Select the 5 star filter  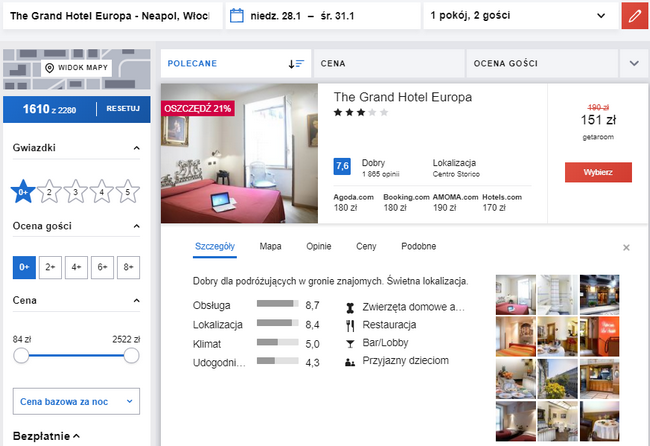tap(128, 191)
